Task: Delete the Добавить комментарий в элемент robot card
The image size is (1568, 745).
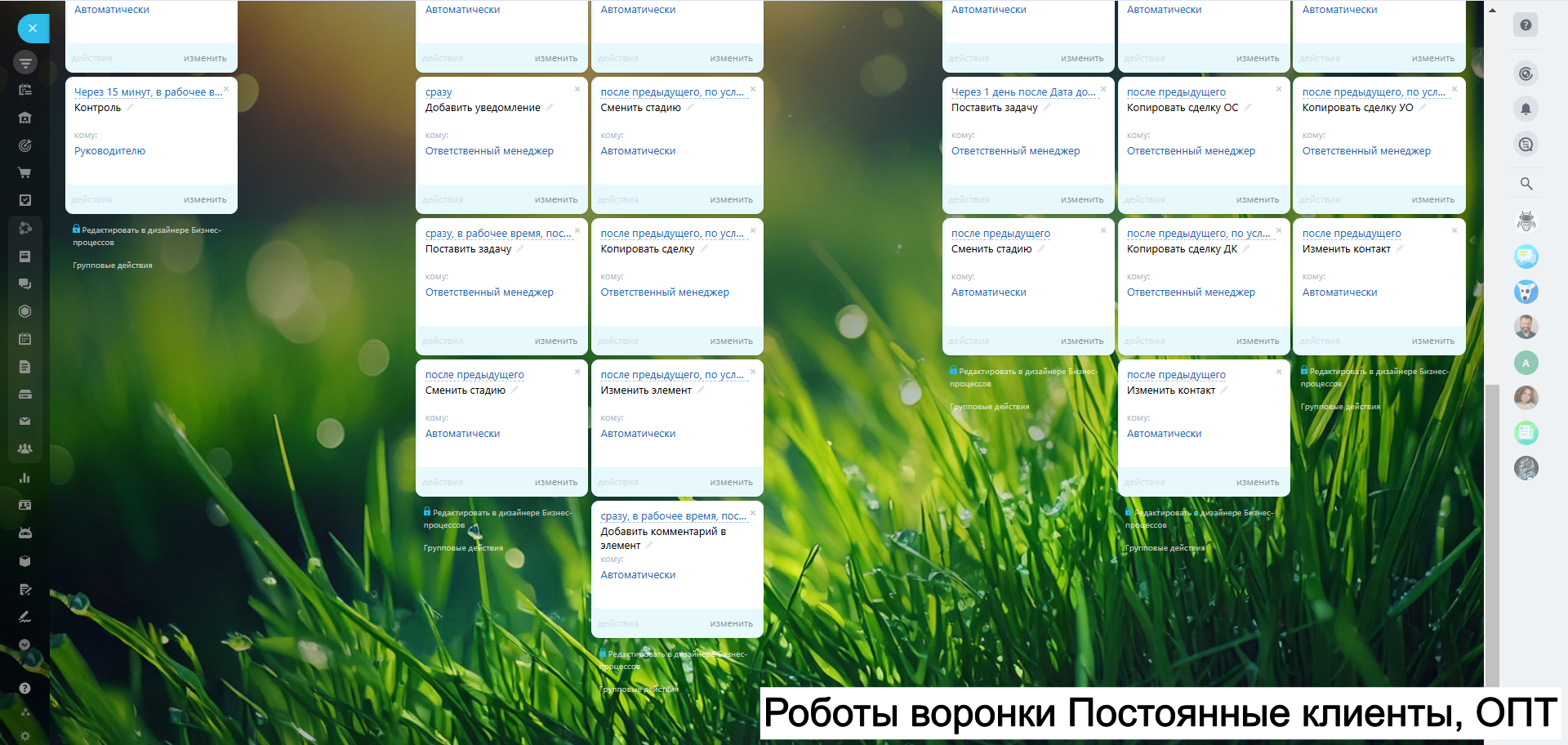Action: pos(753,513)
